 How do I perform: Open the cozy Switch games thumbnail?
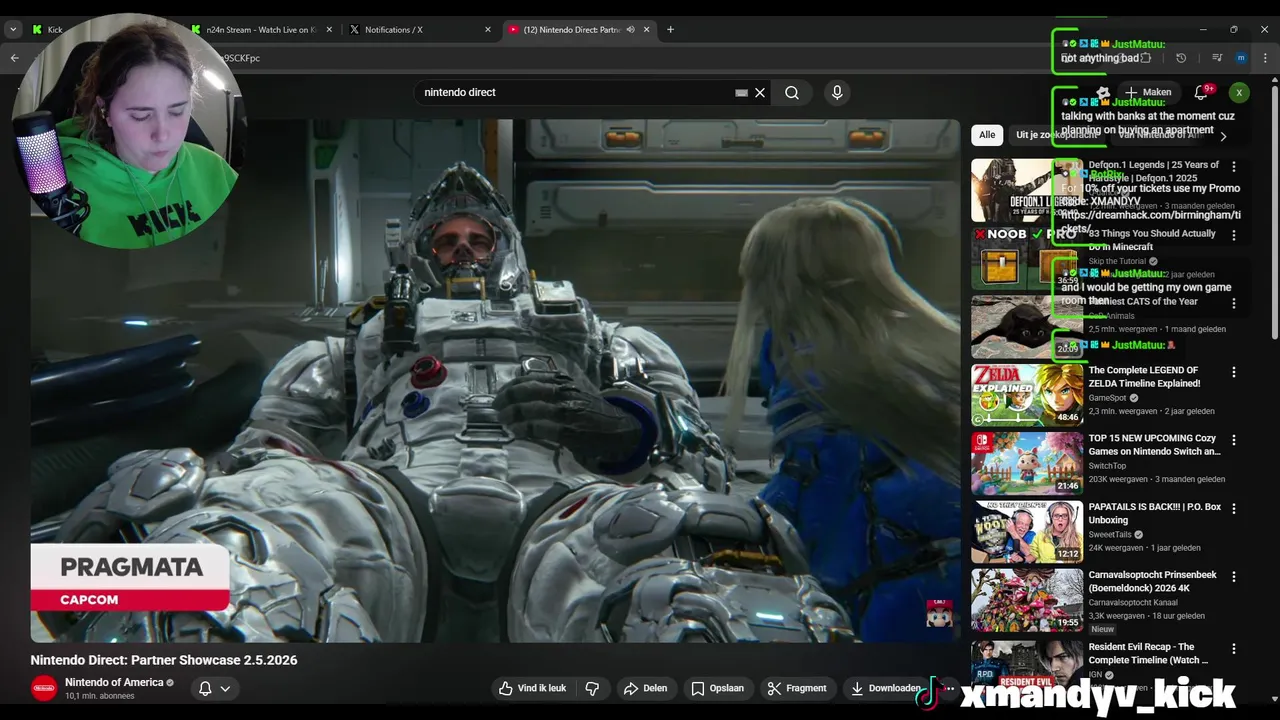click(1026, 463)
